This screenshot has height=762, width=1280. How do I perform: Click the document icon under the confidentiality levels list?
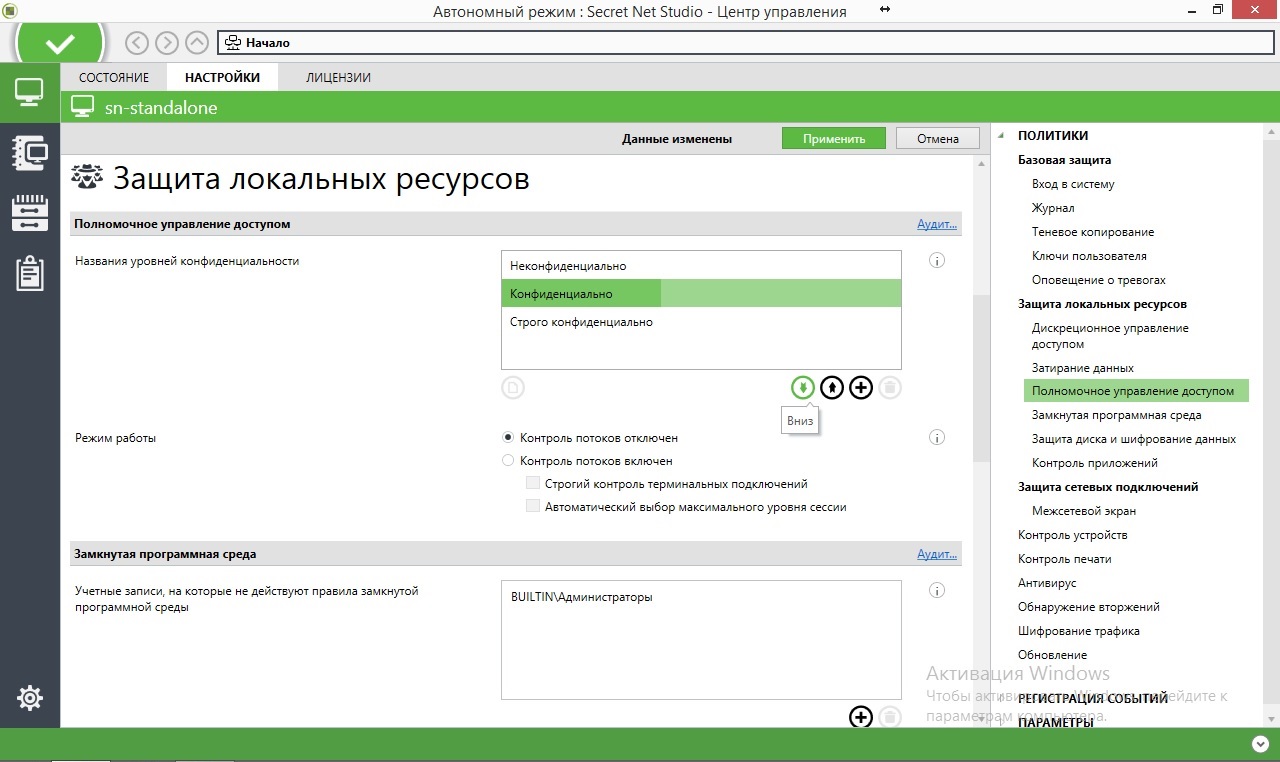(x=513, y=388)
